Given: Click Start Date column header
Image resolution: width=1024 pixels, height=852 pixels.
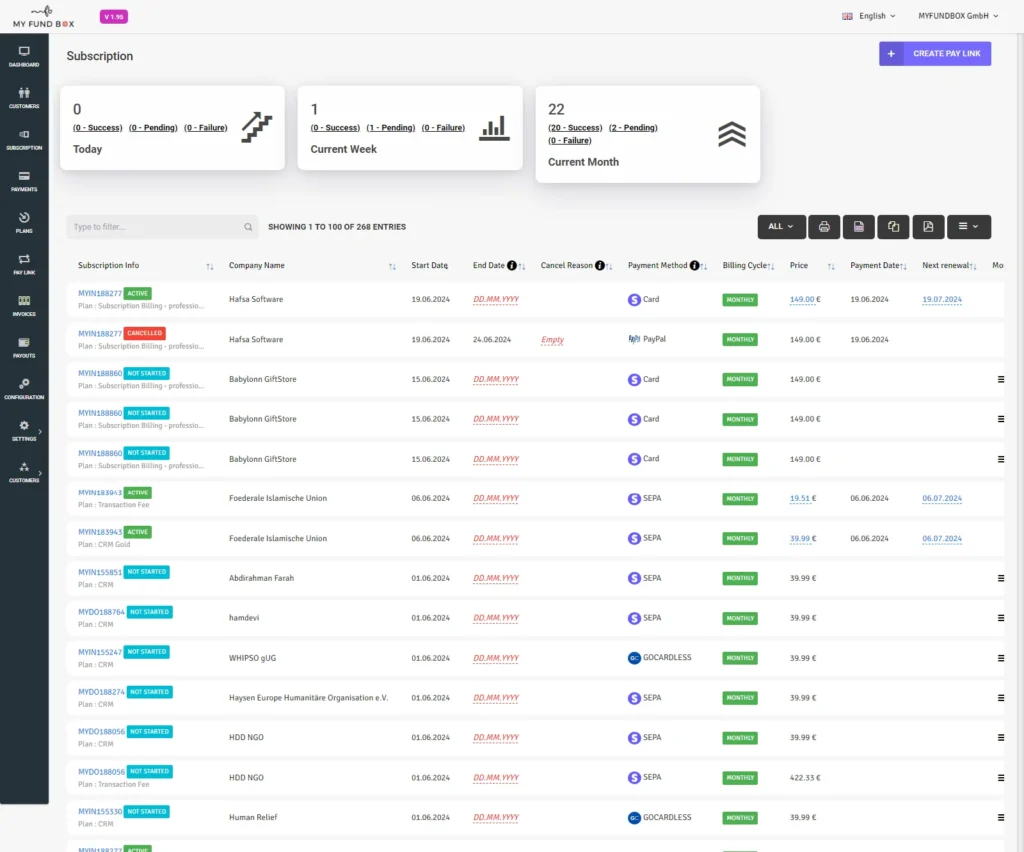Looking at the screenshot, I should [x=430, y=266].
